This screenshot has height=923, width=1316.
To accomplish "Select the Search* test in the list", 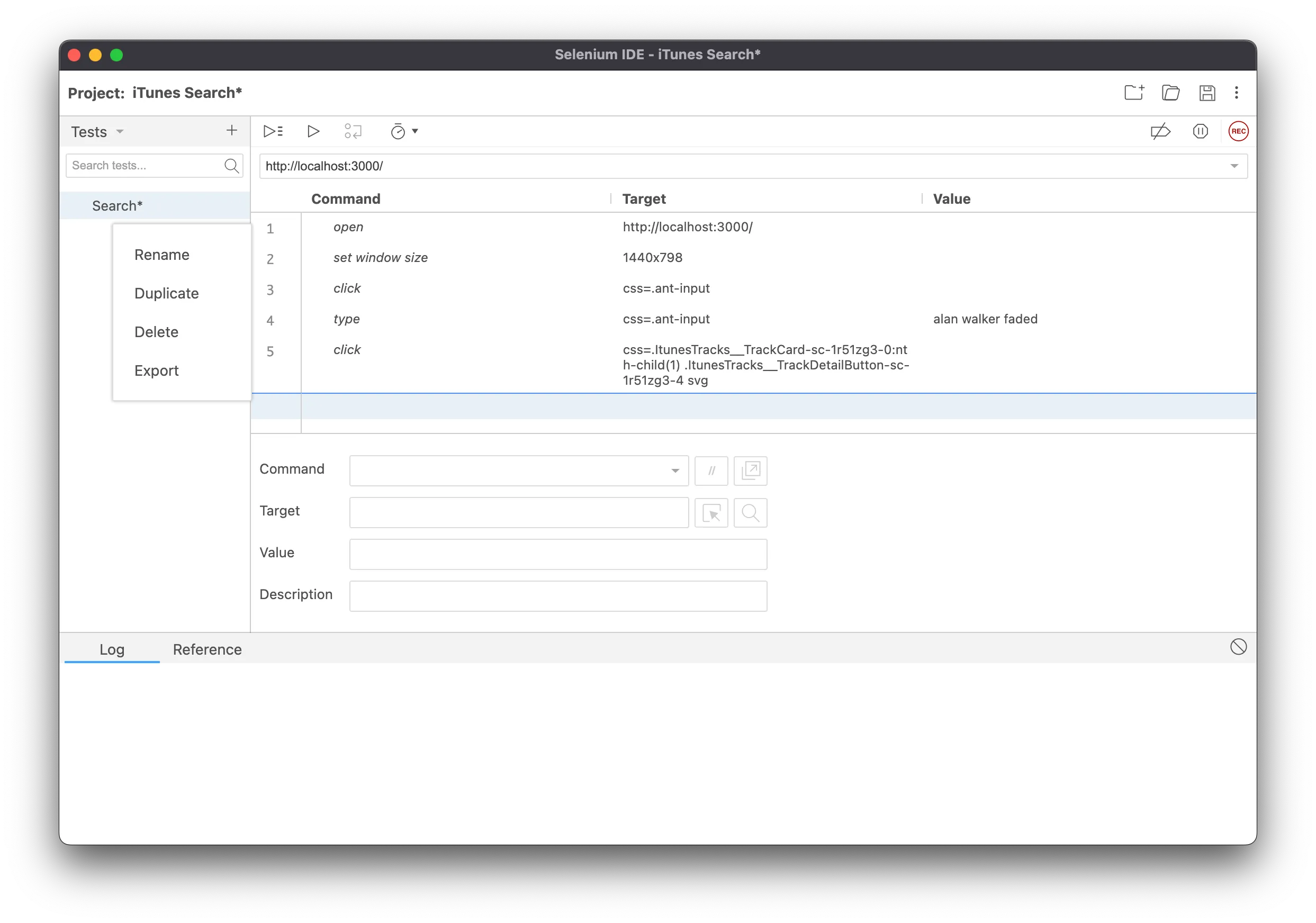I will pos(155,206).
